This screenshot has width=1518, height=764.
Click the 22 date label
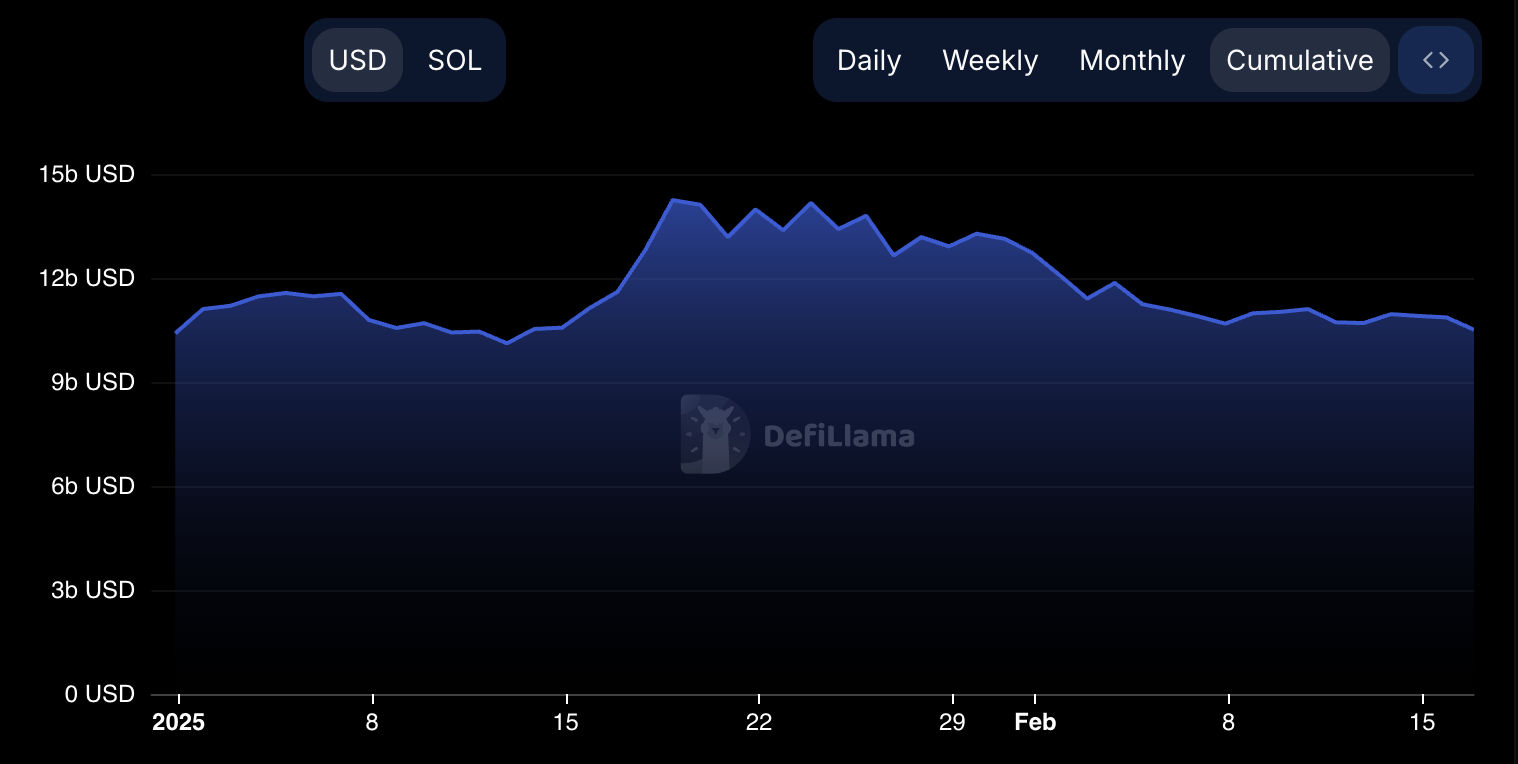[759, 722]
